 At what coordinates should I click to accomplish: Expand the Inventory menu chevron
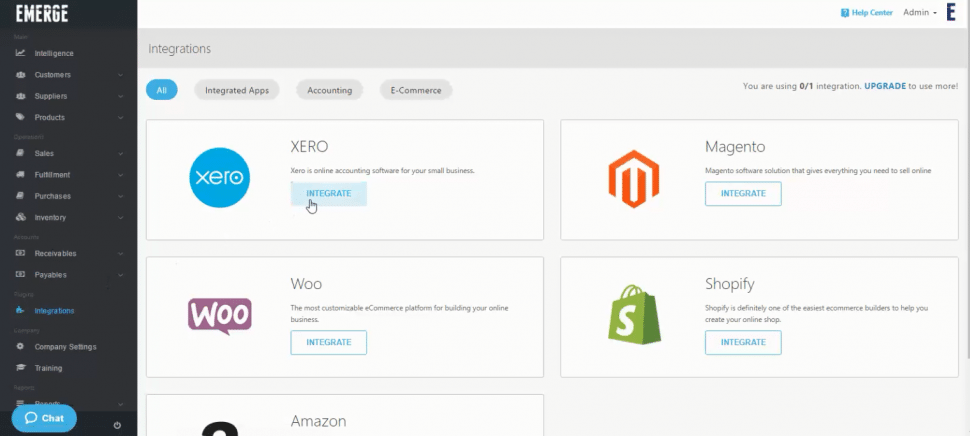pyautogui.click(x=120, y=218)
